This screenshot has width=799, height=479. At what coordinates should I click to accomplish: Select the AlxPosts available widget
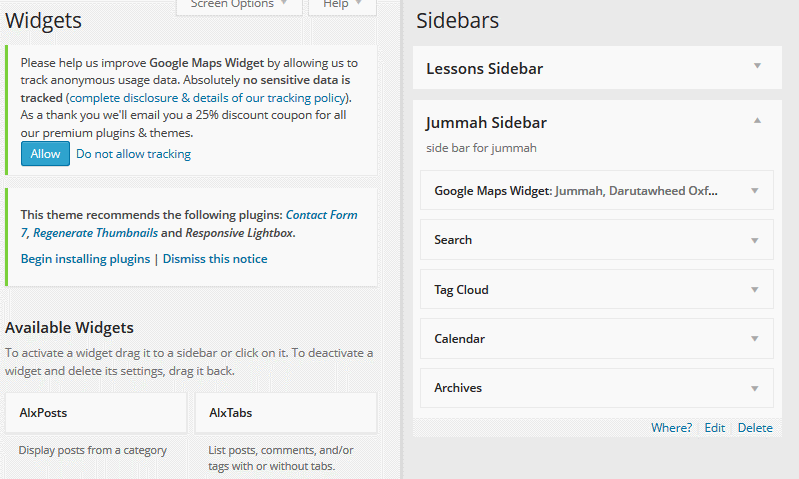click(x=95, y=412)
